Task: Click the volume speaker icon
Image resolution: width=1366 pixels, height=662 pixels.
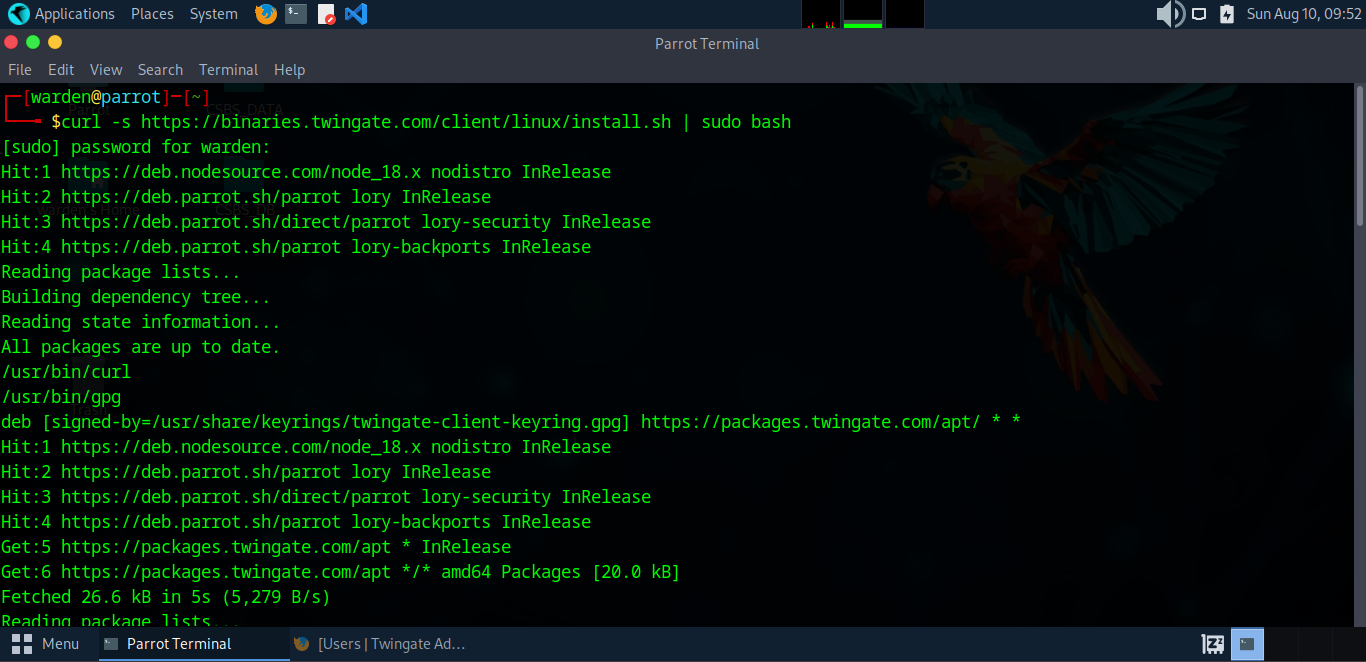Action: [1169, 14]
